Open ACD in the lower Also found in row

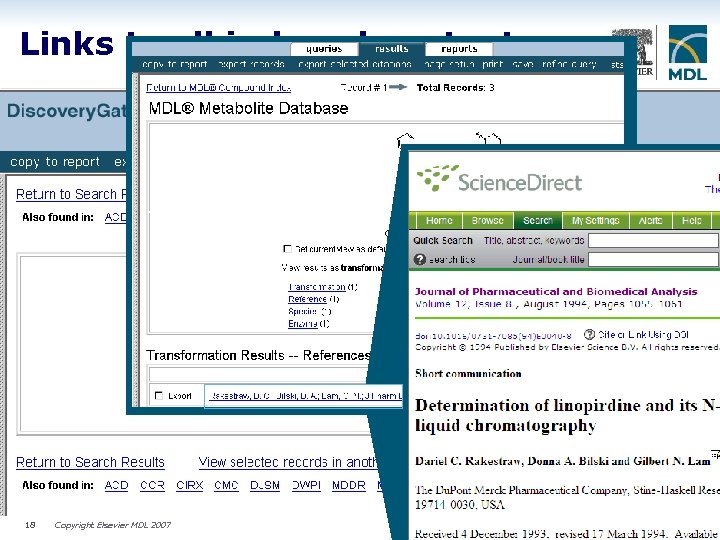(x=116, y=485)
